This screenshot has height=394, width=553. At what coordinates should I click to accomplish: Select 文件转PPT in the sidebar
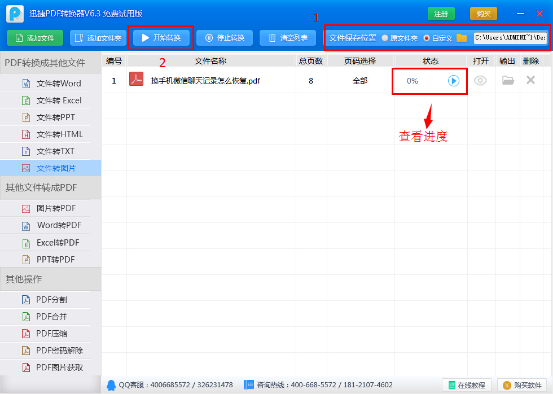(50, 117)
